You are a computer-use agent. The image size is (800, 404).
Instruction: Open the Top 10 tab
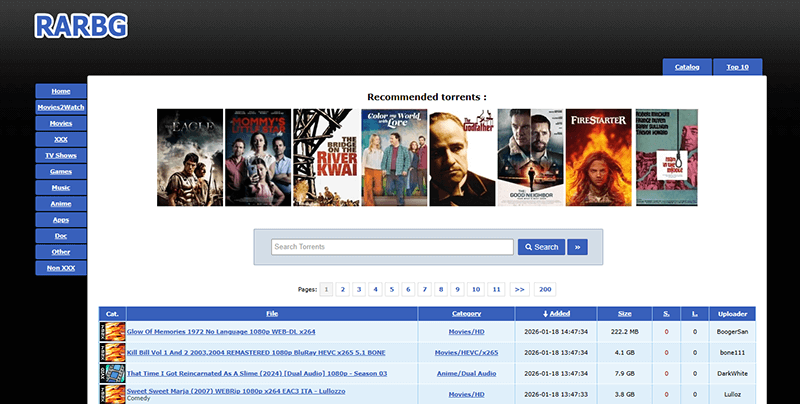pyautogui.click(x=737, y=67)
